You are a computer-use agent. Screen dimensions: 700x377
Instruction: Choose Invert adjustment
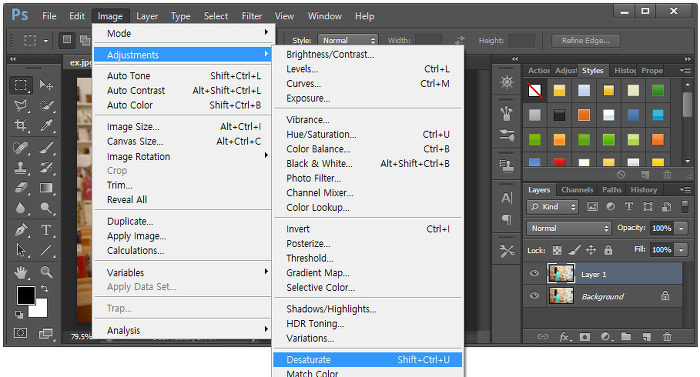pyautogui.click(x=368, y=229)
